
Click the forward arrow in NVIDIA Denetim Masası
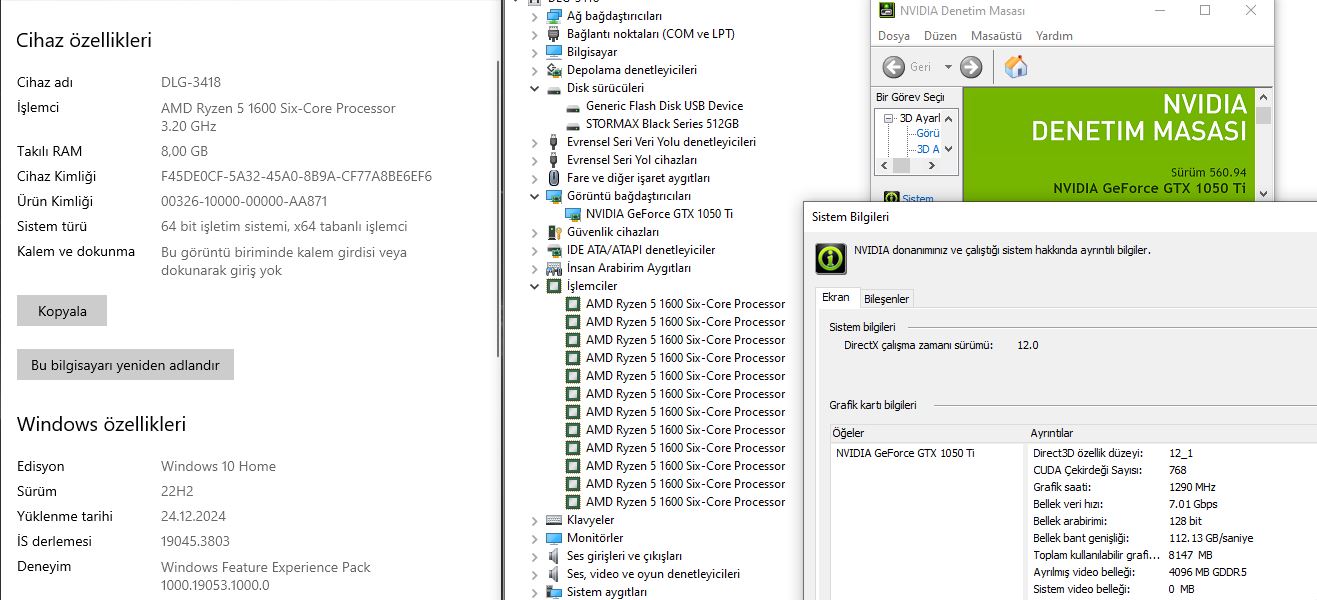971,67
